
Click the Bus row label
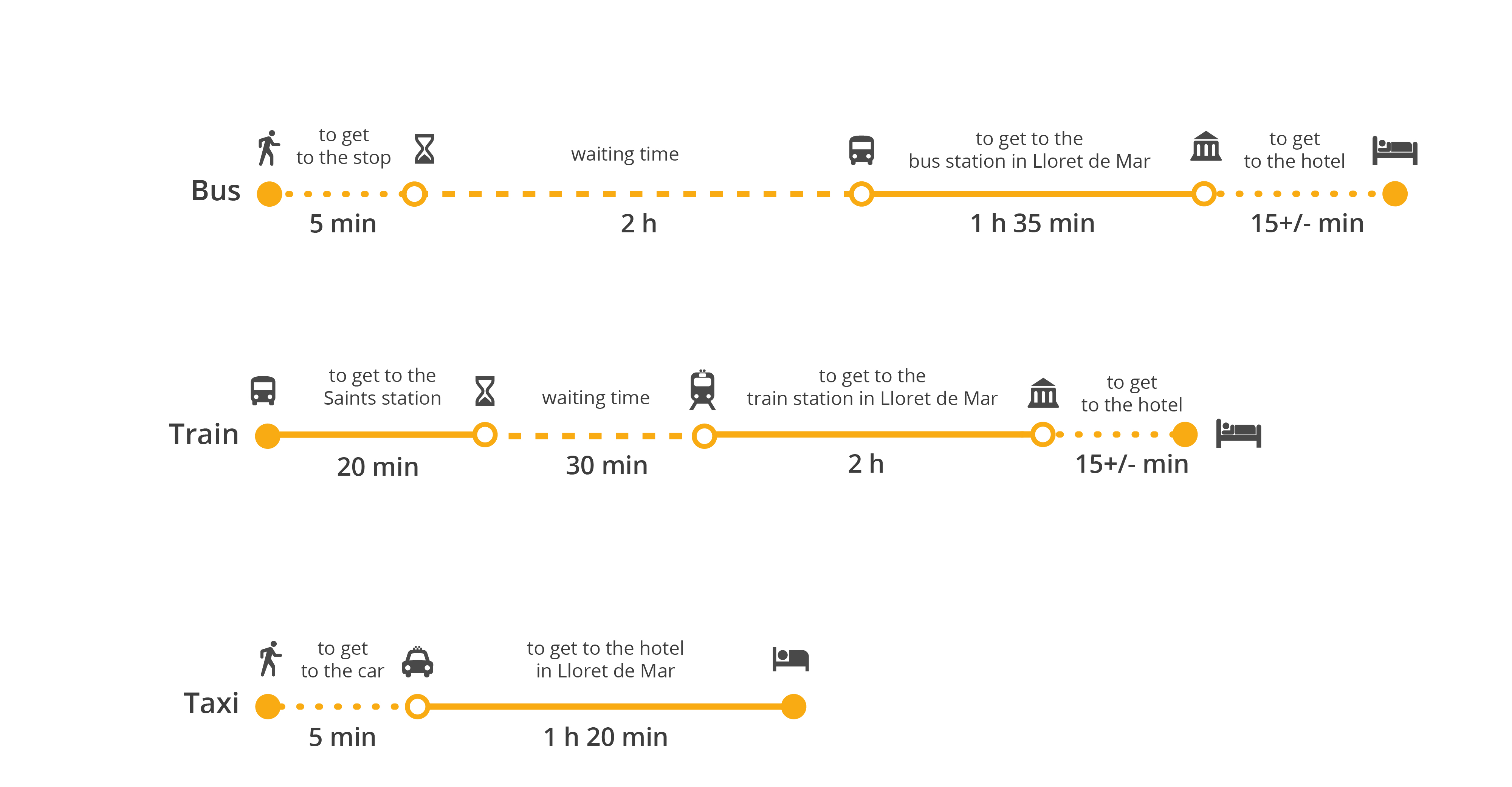[215, 191]
